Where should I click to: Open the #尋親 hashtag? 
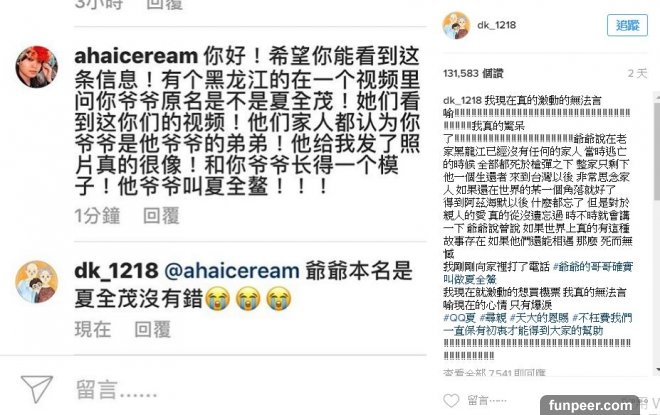(x=493, y=318)
